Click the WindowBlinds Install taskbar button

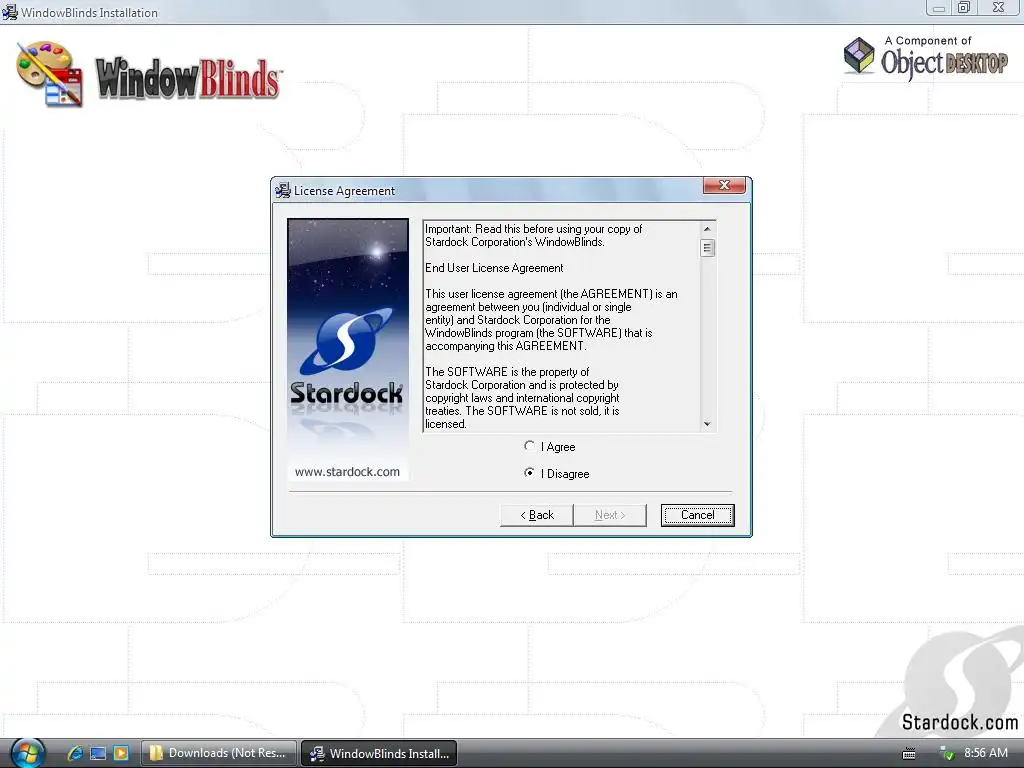(x=379, y=753)
